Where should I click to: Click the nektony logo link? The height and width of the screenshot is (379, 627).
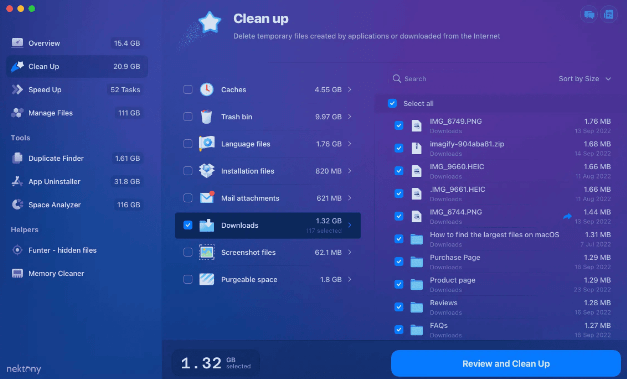point(24,369)
